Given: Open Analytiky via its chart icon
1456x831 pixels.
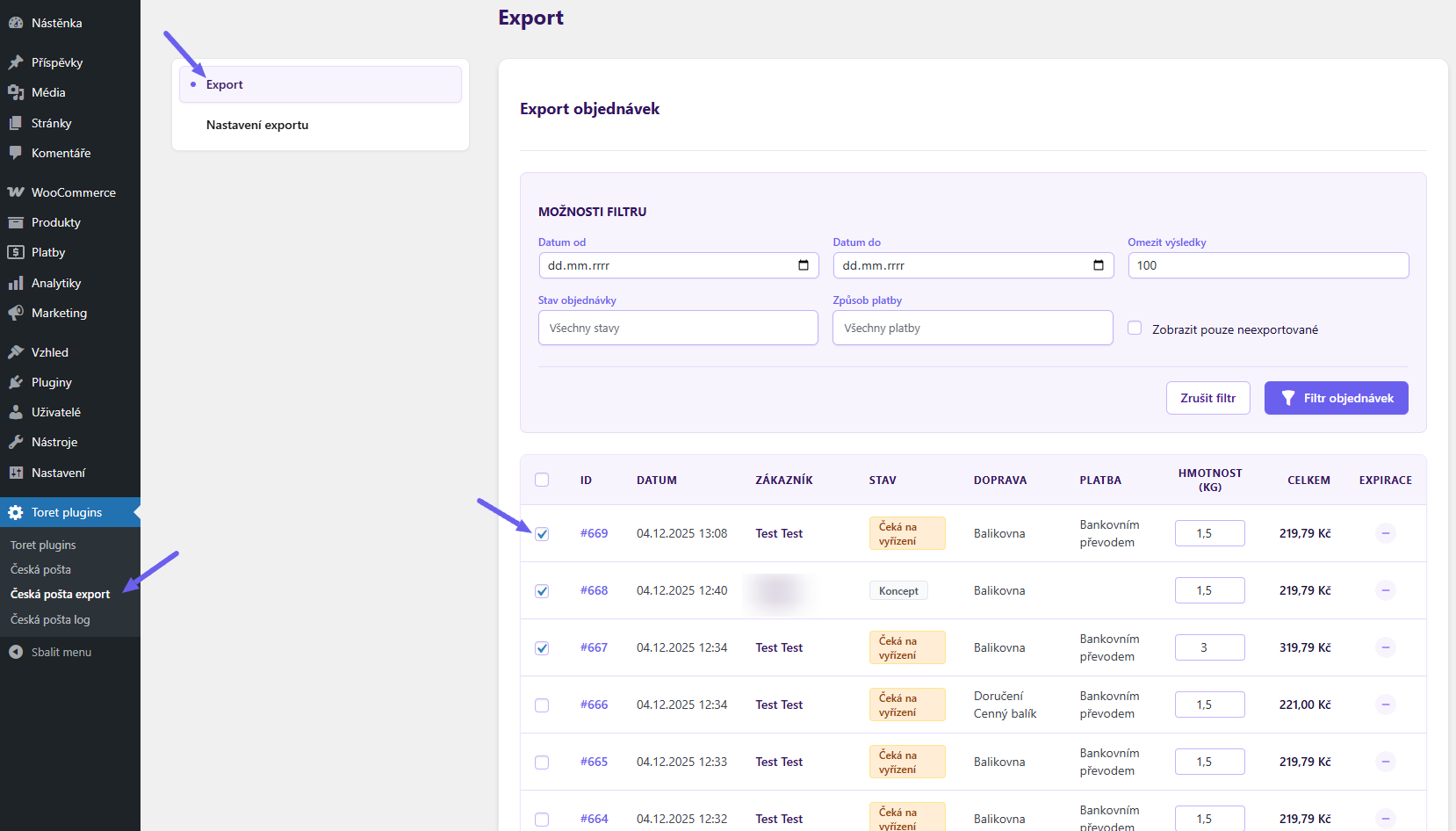Looking at the screenshot, I should tap(15, 283).
